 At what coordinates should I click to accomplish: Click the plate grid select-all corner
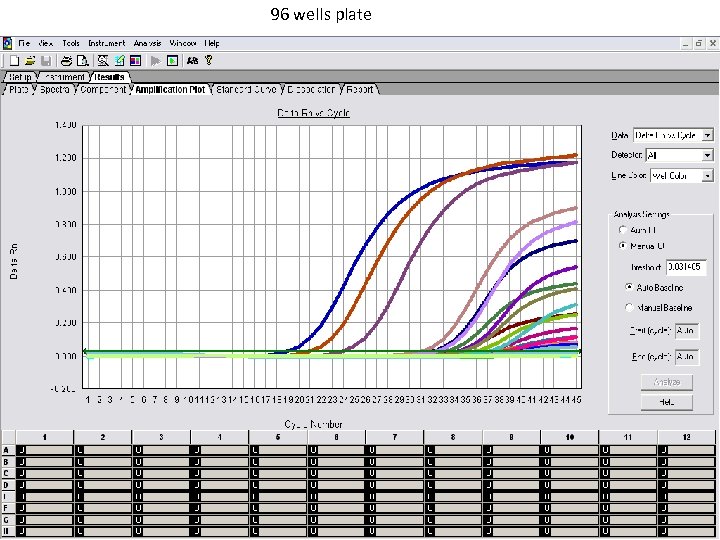(x=8, y=437)
